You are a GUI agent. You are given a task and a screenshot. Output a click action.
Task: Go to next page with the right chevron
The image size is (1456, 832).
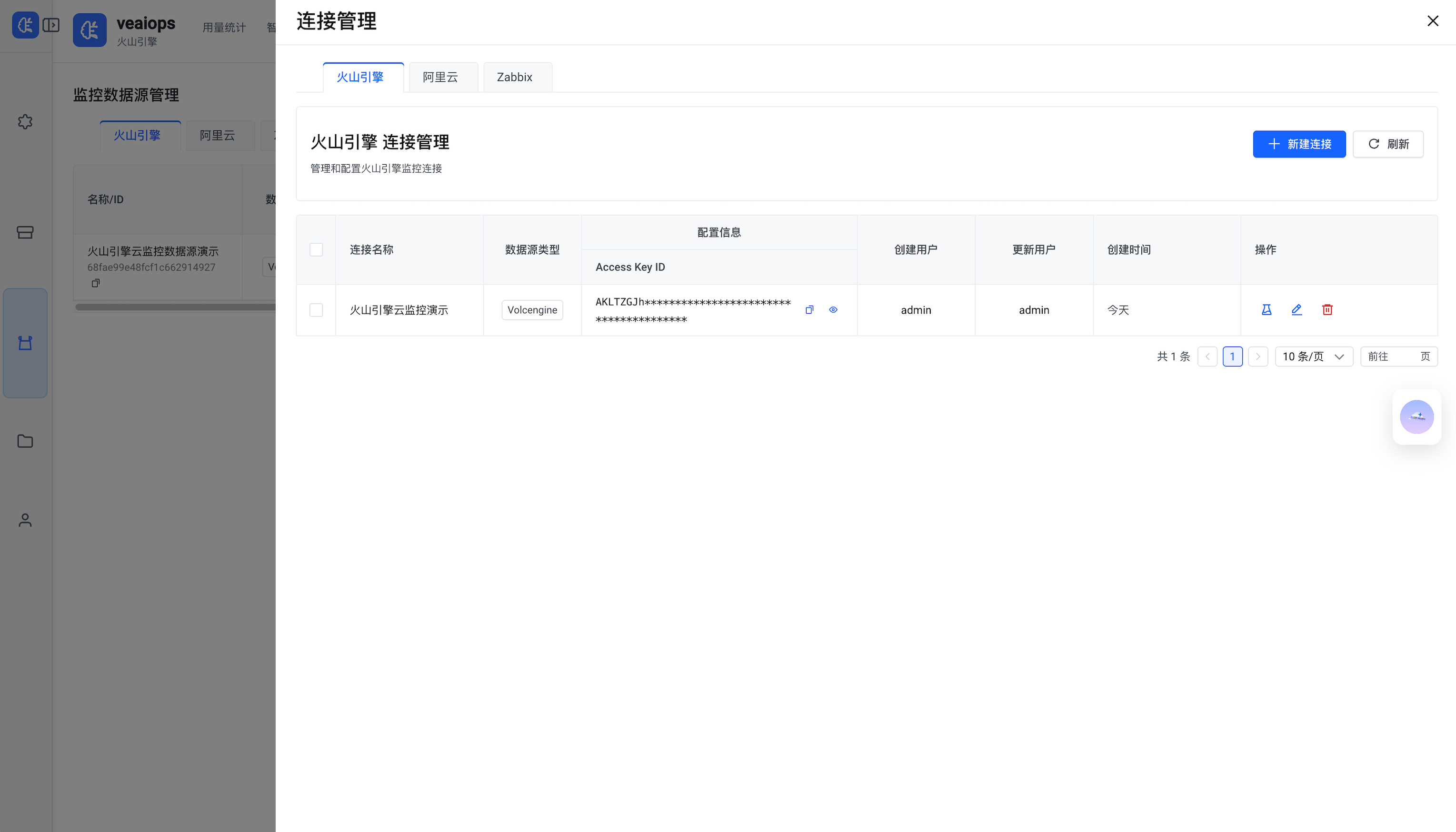[x=1258, y=356]
